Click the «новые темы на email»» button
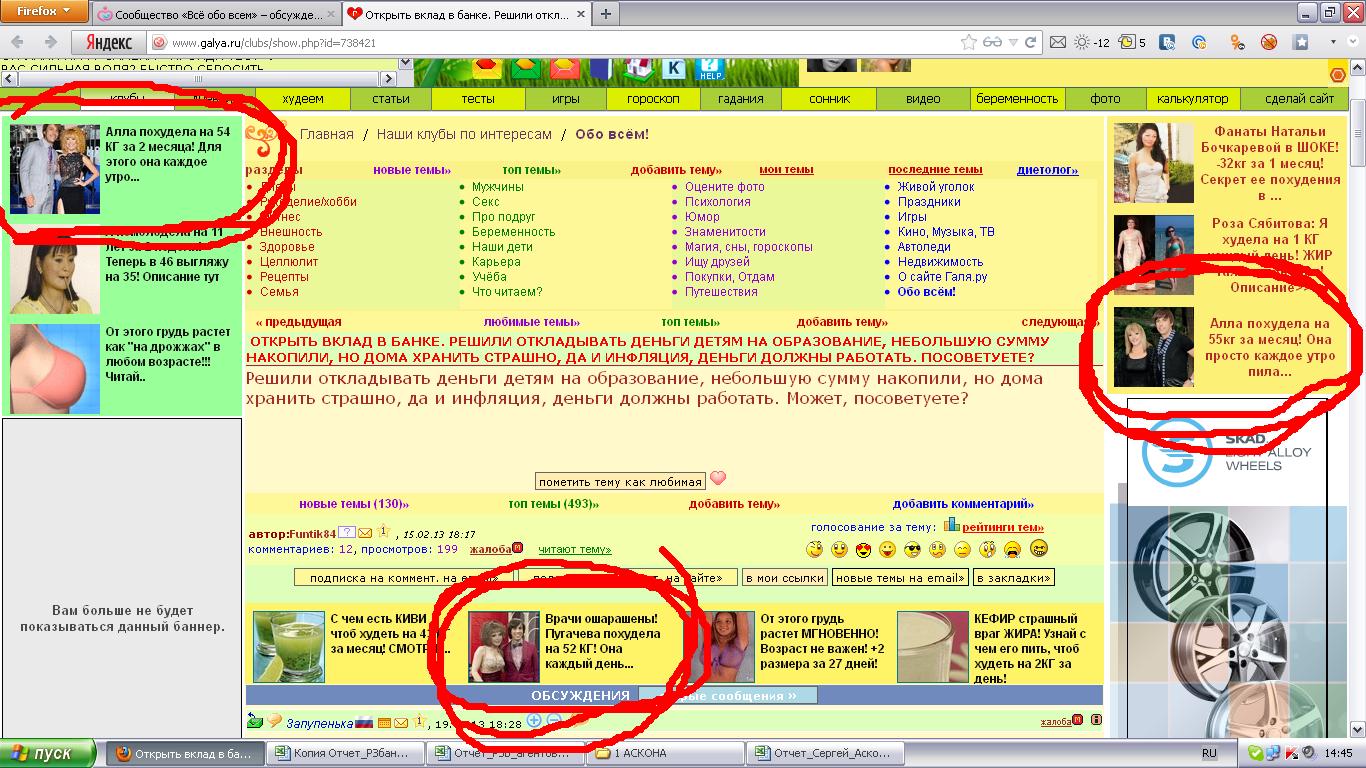 900,578
